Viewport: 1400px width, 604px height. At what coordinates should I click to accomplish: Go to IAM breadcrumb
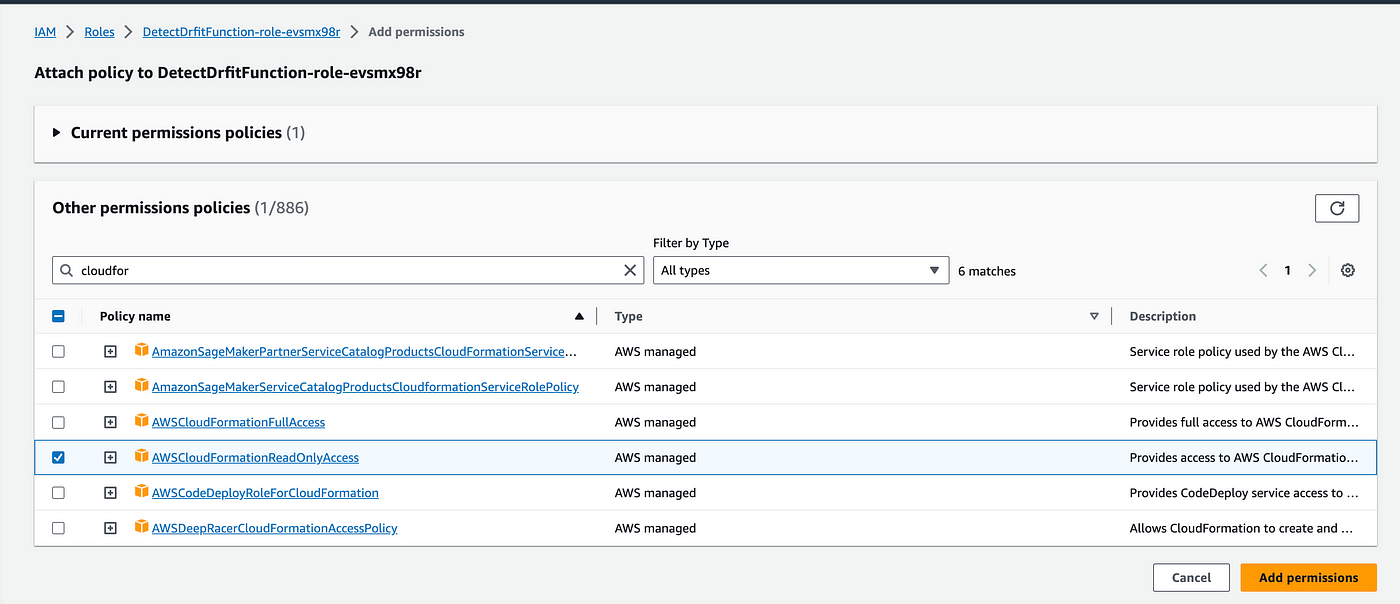45,32
